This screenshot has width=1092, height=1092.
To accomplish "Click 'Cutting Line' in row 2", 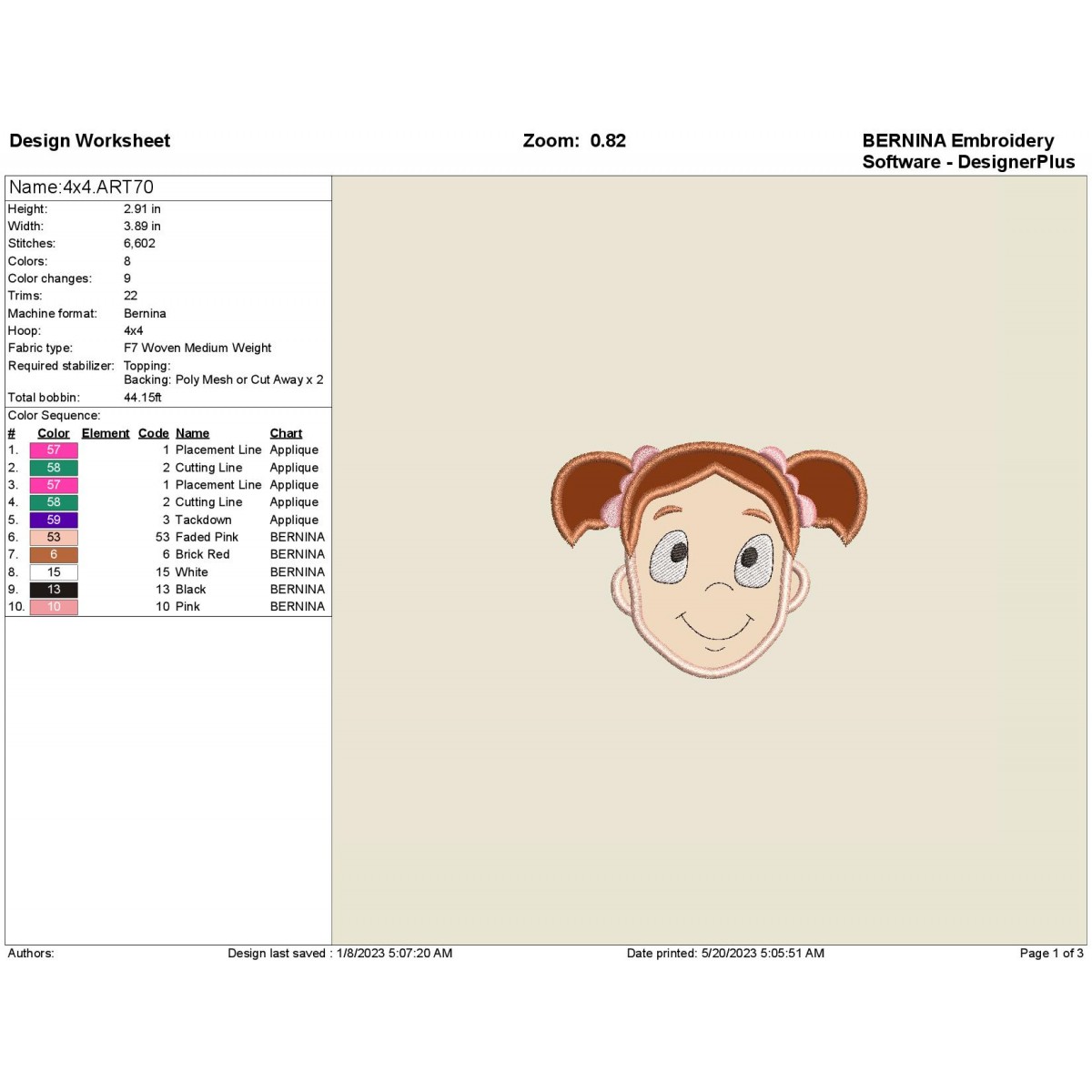I will 209,468.
